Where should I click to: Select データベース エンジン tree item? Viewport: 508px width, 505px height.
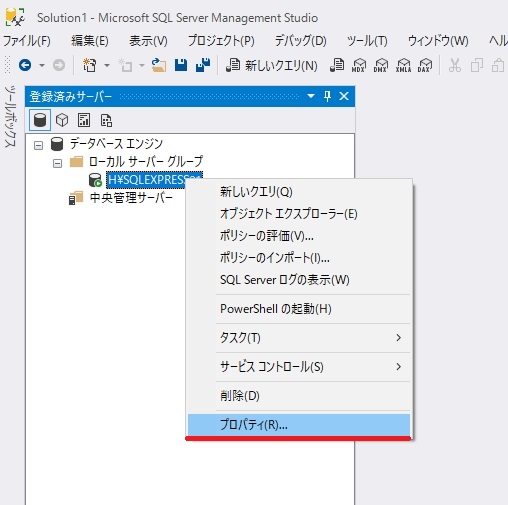pos(116,144)
